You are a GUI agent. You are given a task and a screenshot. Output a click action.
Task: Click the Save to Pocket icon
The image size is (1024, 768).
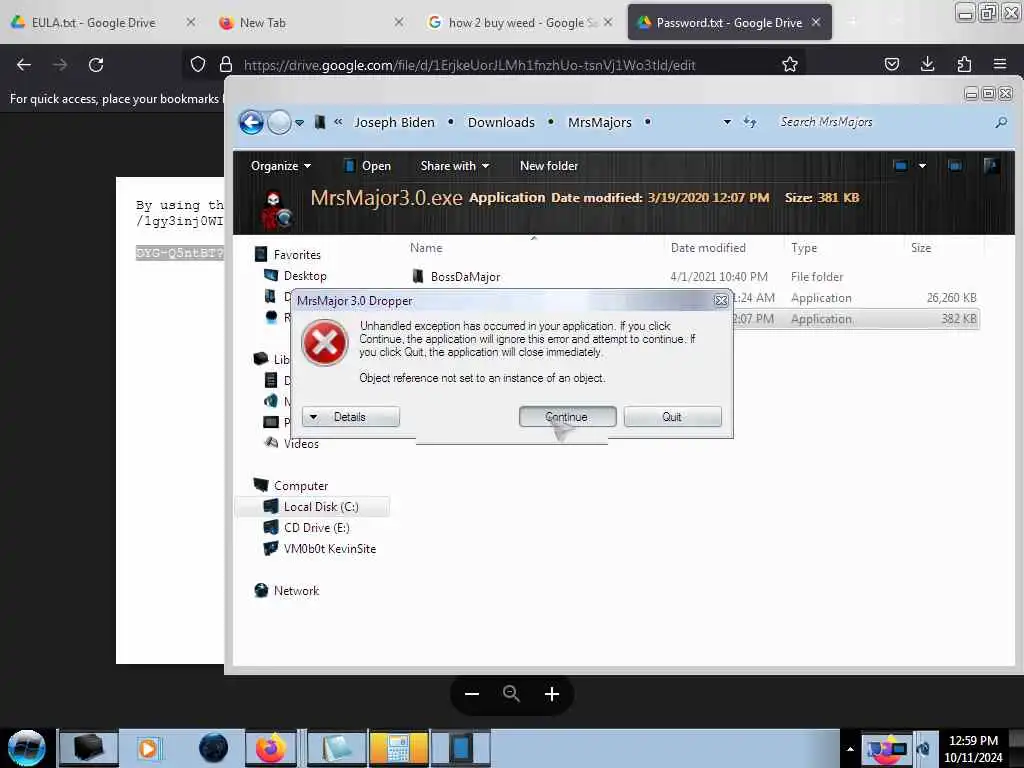(x=891, y=64)
